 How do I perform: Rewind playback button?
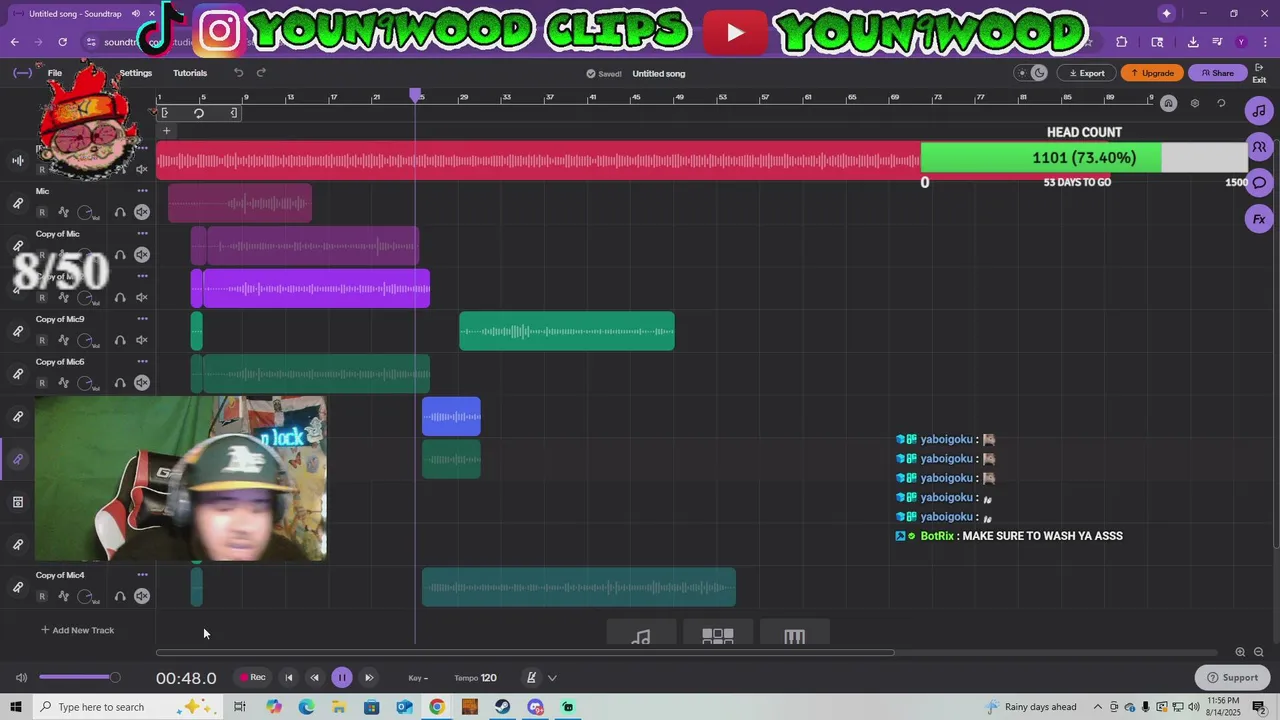point(315,677)
